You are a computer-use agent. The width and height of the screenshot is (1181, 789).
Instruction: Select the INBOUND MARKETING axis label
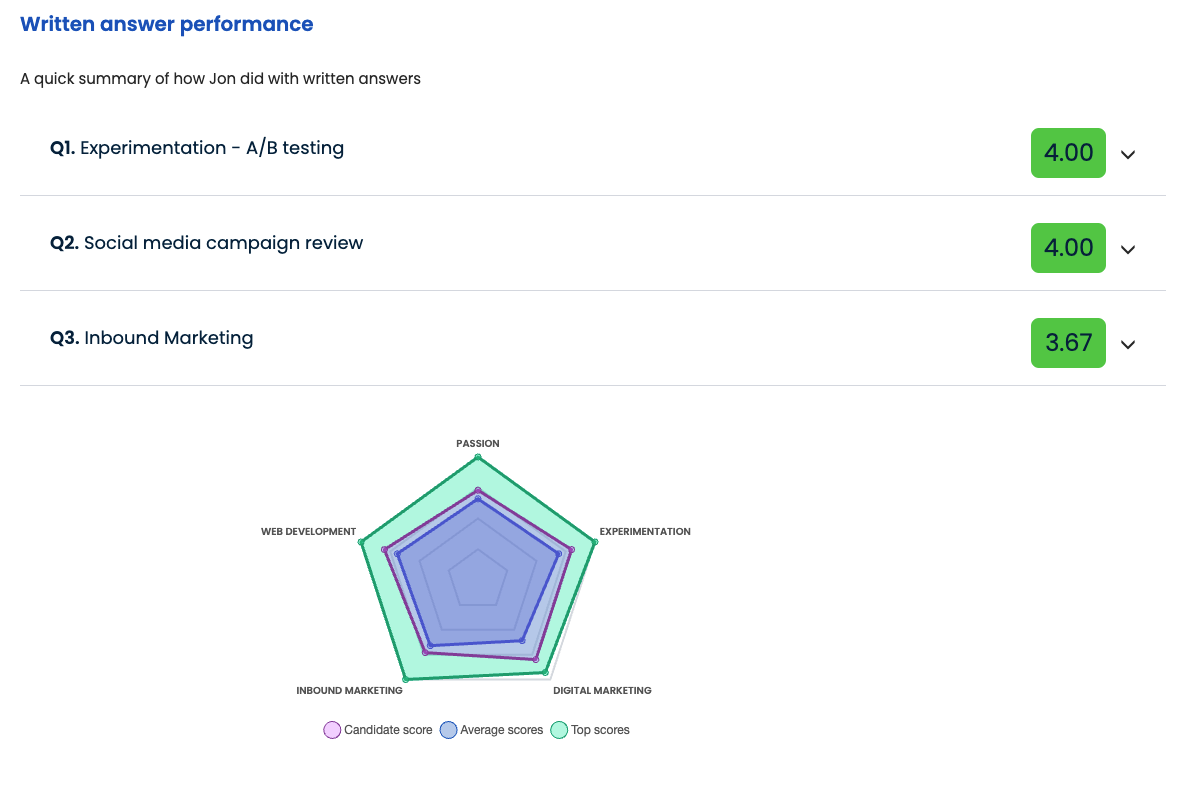tap(348, 690)
